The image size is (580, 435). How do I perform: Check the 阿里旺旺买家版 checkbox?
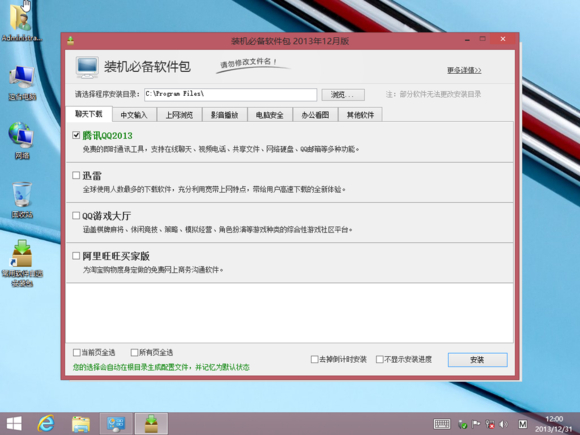coord(76,256)
